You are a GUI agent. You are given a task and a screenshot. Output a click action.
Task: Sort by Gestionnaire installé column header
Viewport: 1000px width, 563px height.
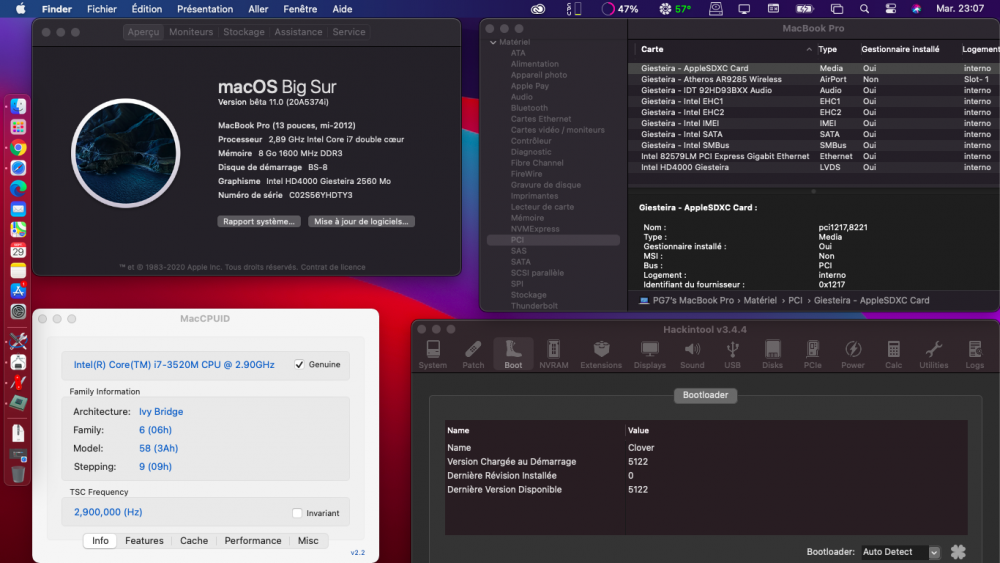click(x=900, y=49)
